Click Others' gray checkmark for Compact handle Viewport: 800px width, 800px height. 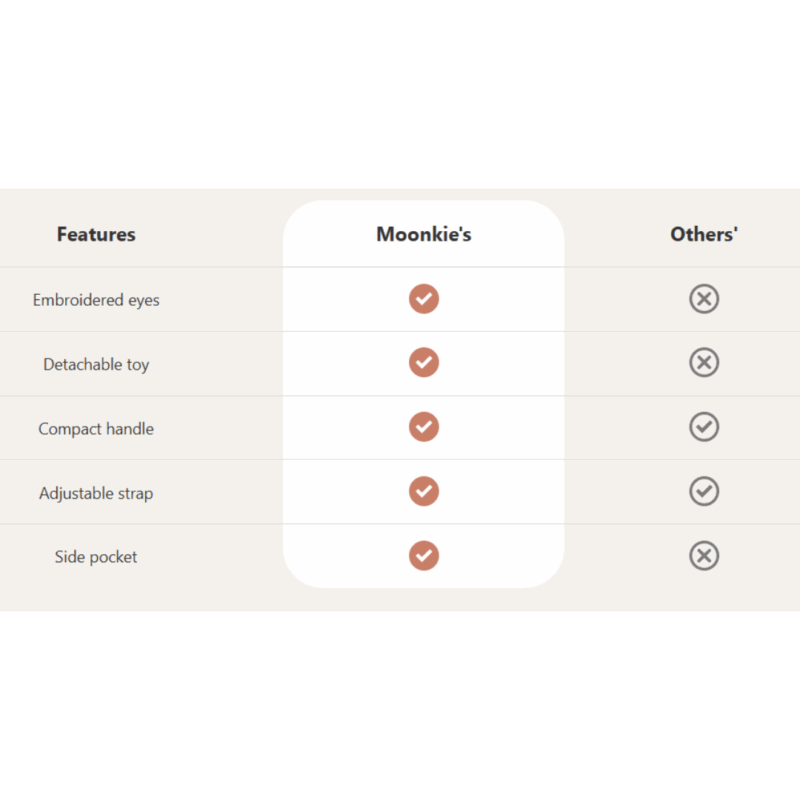tap(704, 427)
